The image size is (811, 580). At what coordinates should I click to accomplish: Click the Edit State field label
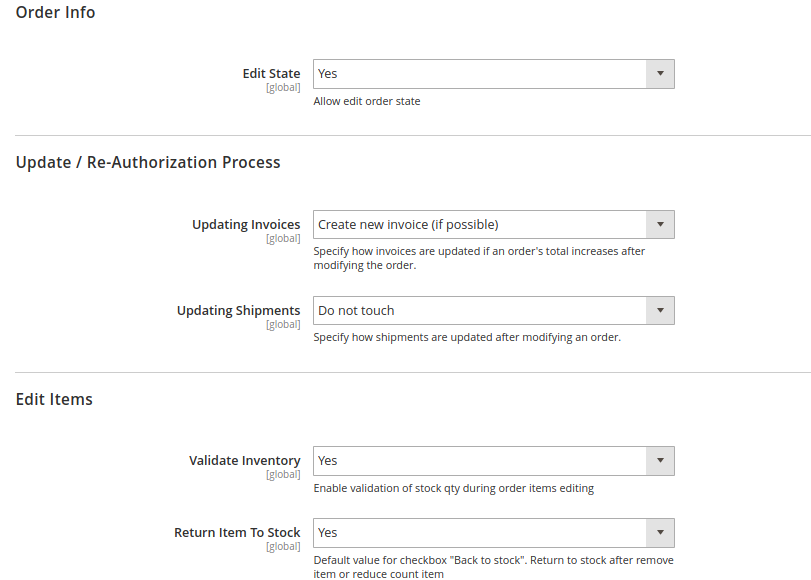[x=272, y=73]
